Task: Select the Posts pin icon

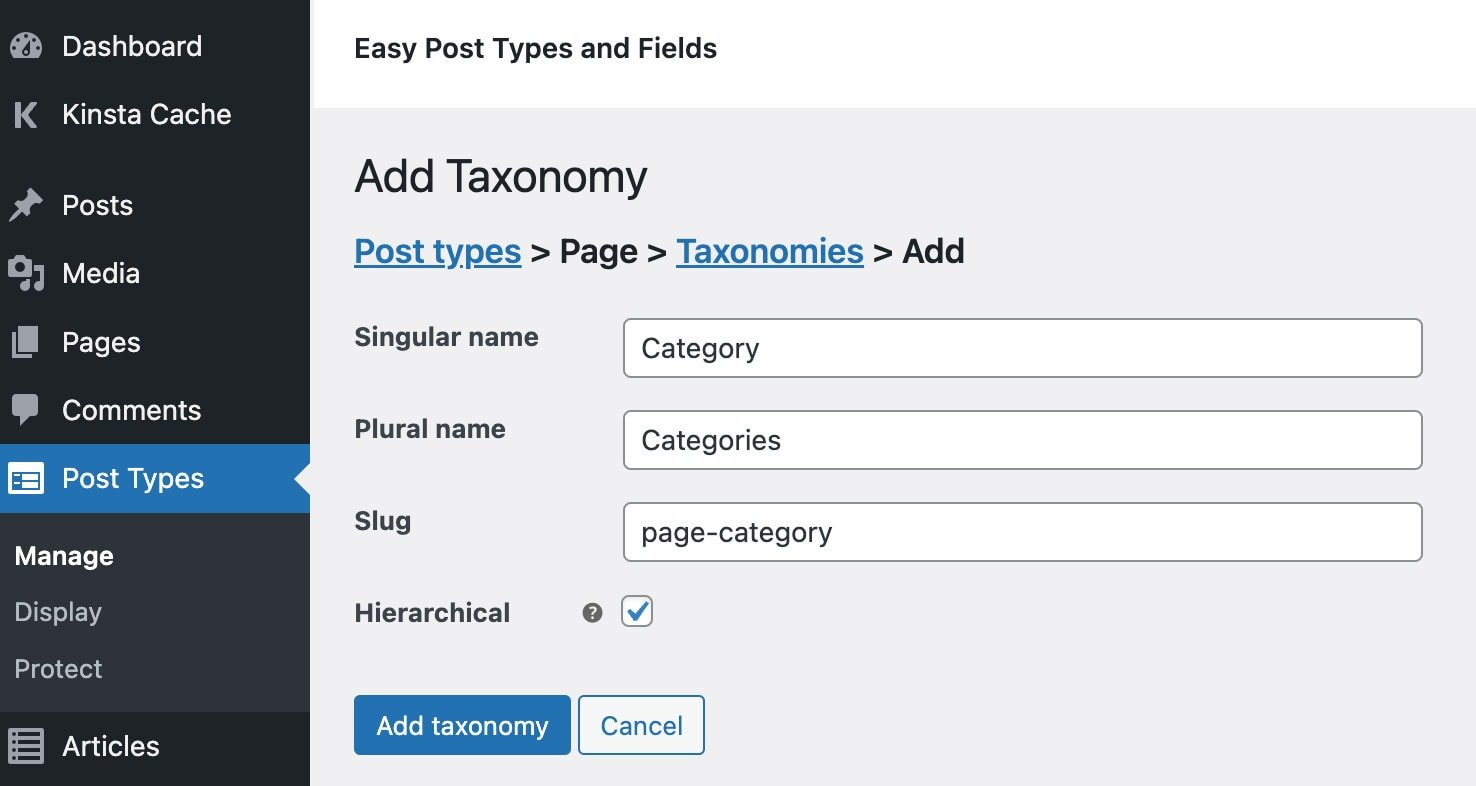Action: [x=27, y=205]
